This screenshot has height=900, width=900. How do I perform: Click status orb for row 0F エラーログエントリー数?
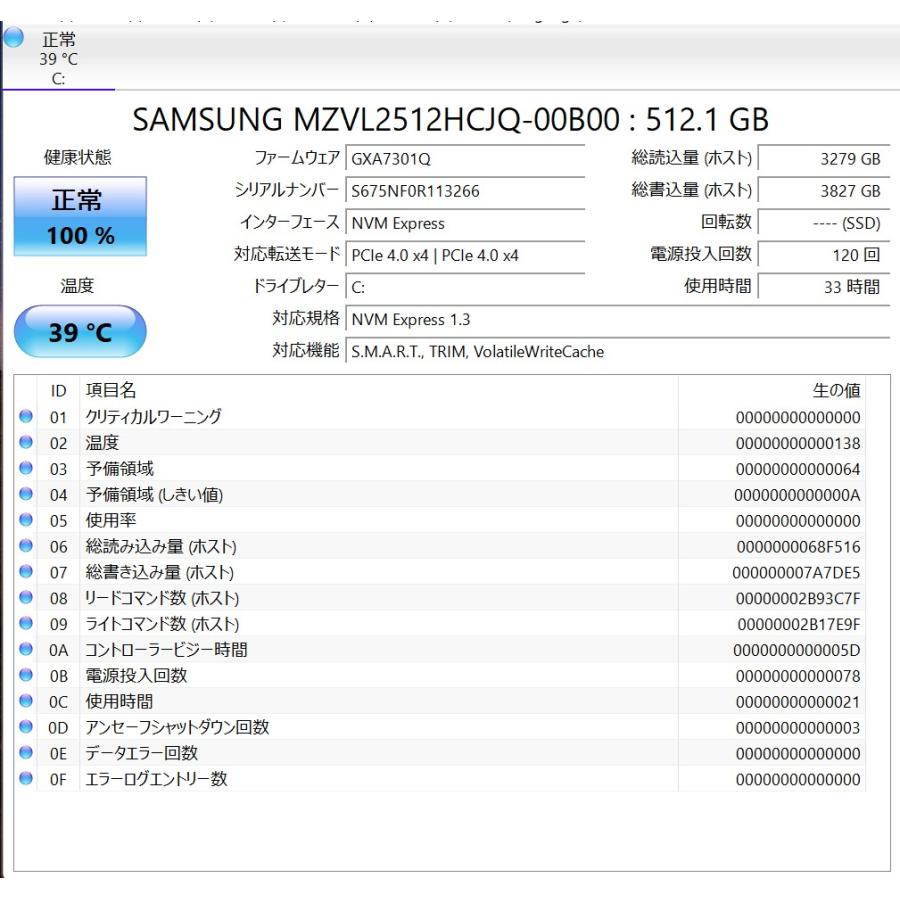26,778
